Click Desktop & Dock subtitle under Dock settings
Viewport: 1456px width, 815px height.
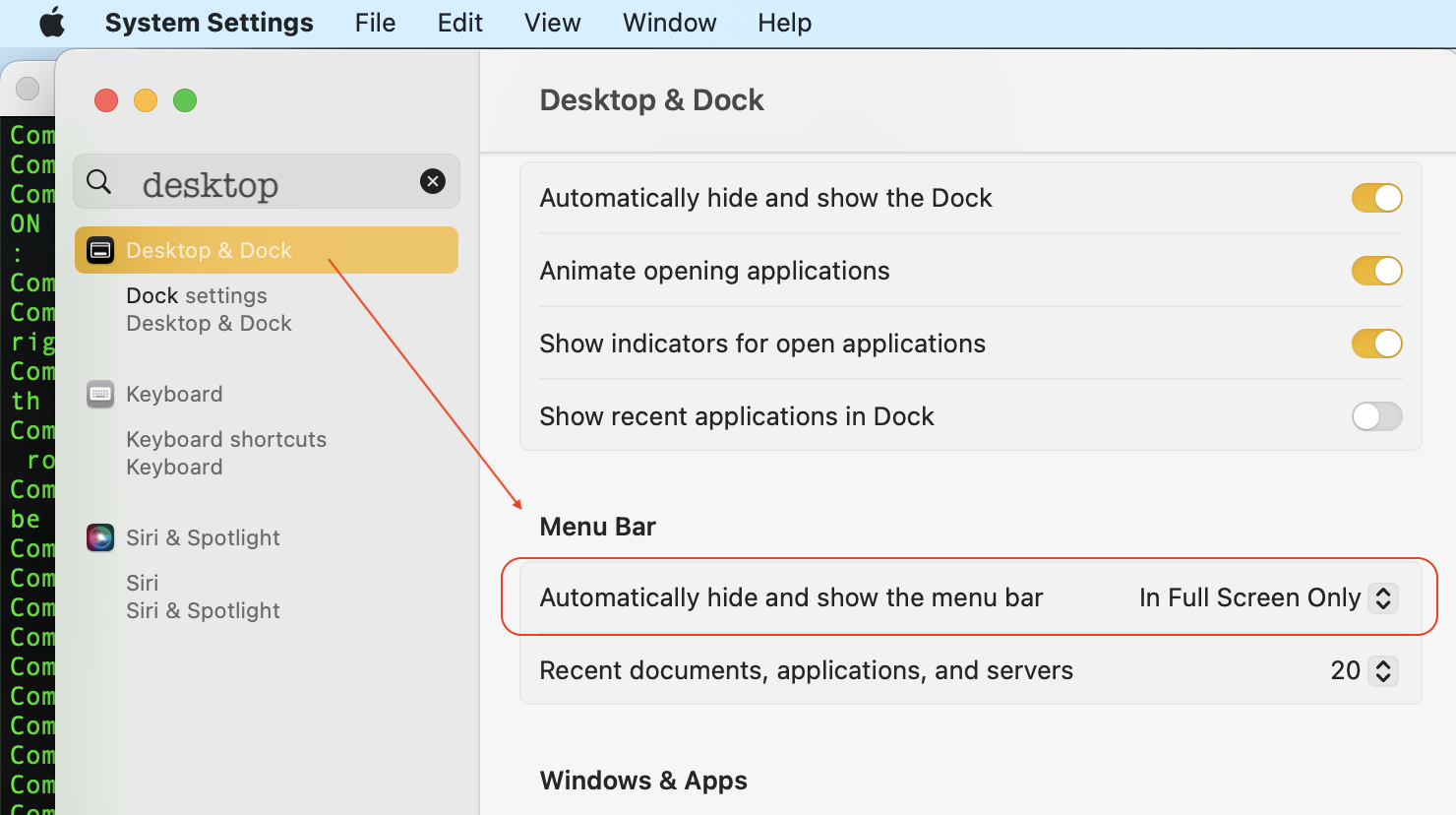tap(210, 323)
